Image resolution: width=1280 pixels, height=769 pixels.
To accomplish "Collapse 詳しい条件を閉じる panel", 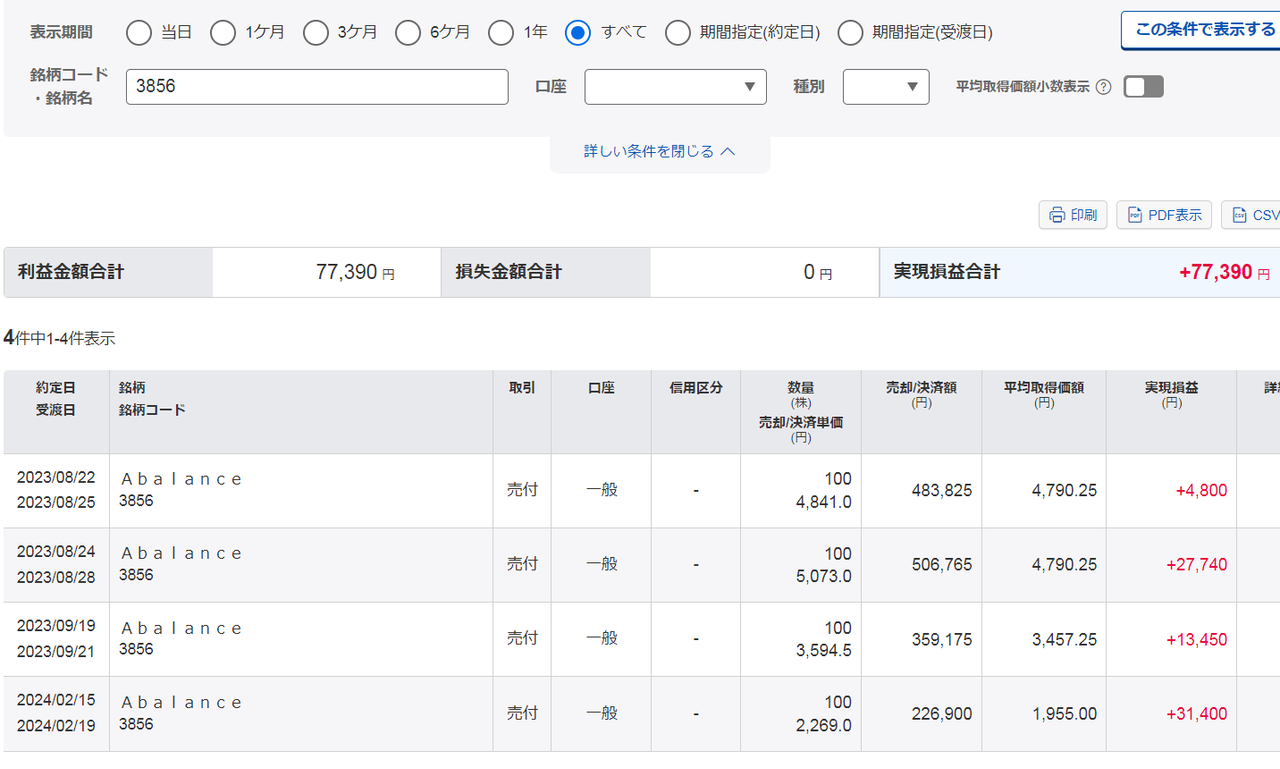I will [x=660, y=152].
